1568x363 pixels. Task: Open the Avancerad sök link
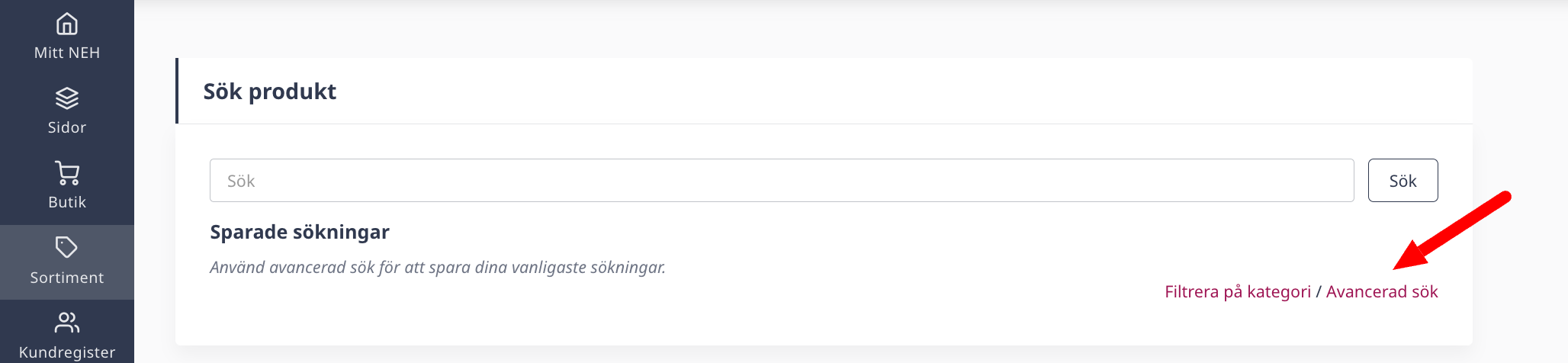click(x=1382, y=292)
